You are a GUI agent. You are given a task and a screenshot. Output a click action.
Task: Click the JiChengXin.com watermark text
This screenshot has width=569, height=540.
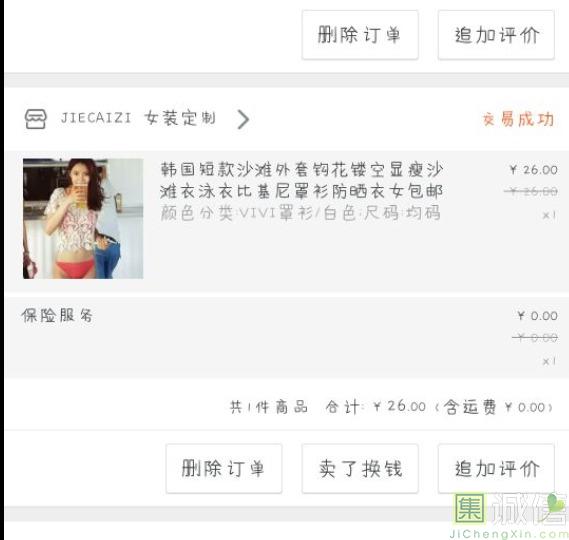point(509,534)
